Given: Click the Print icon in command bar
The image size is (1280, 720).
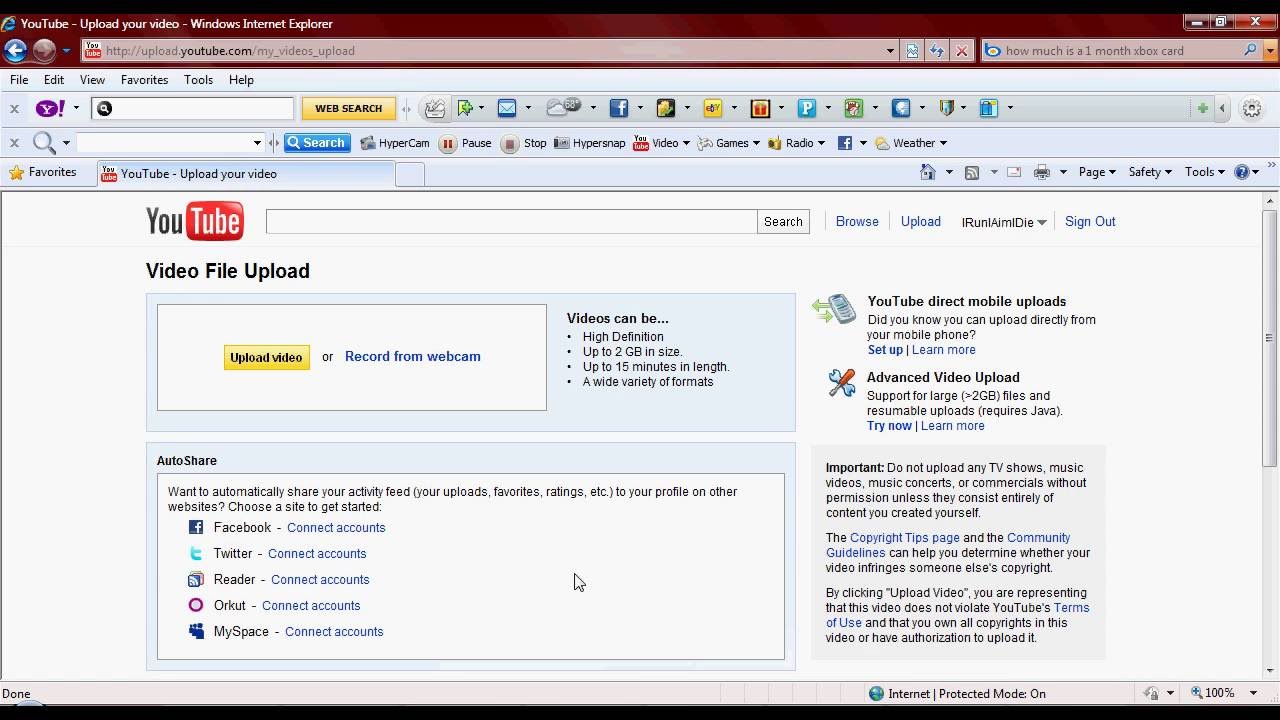Looking at the screenshot, I should (x=1042, y=172).
